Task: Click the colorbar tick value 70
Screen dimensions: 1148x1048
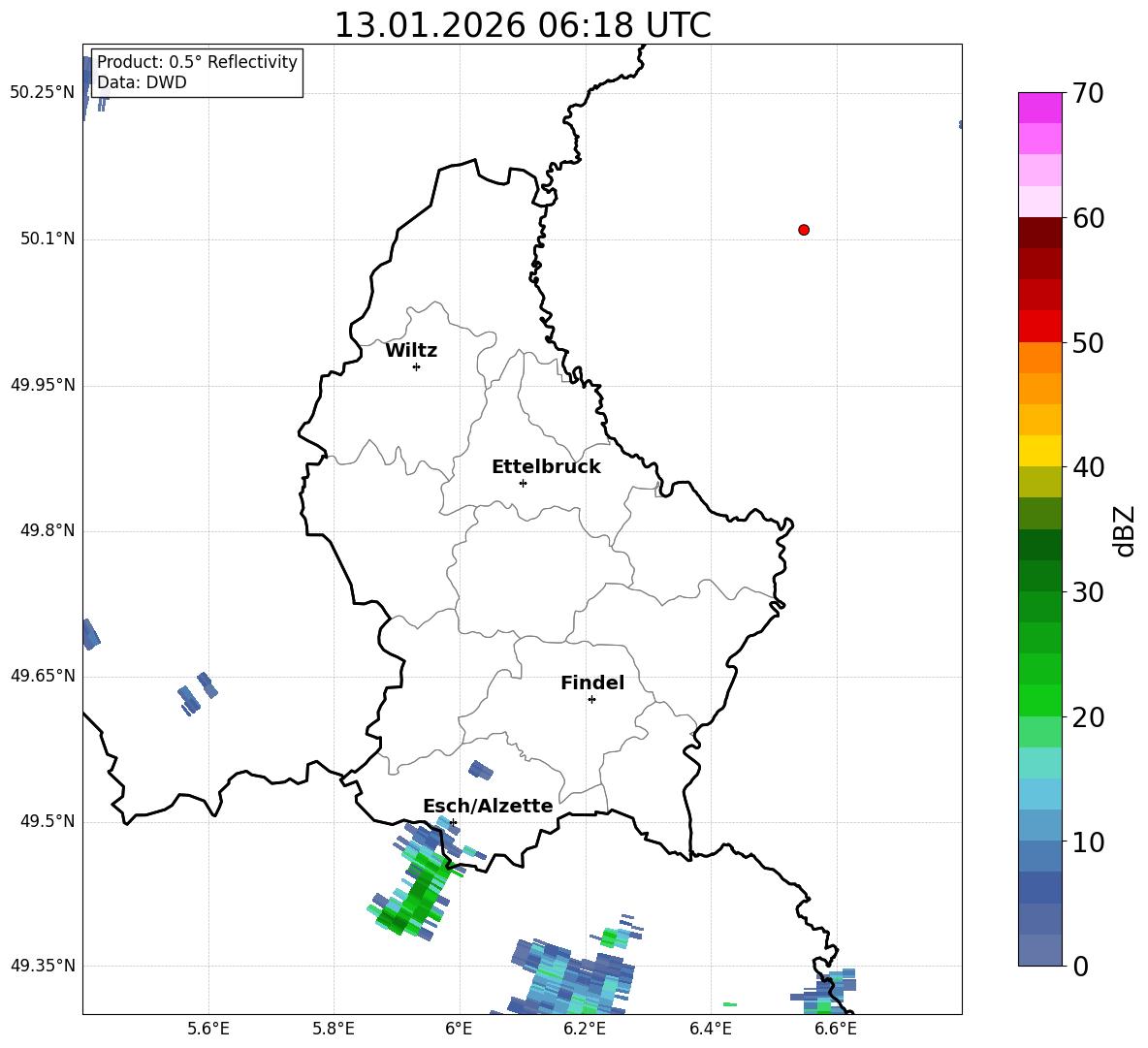Action: (1087, 93)
